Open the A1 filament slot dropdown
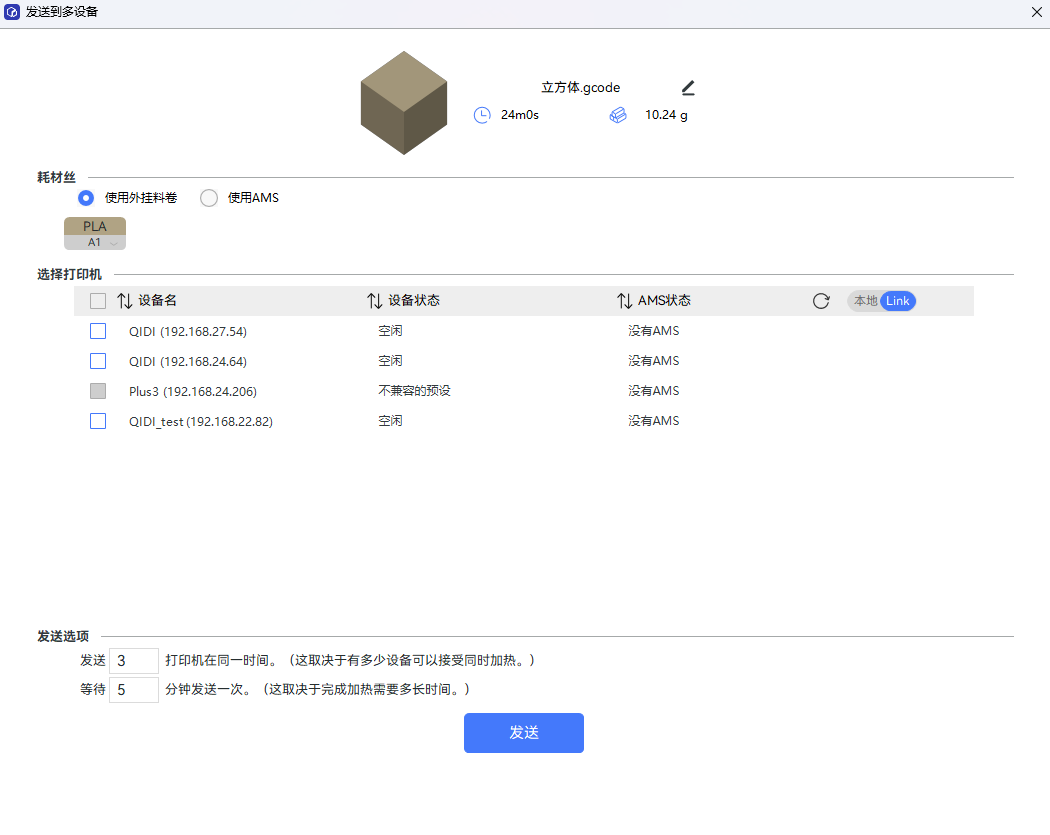Viewport: 1050px width, 835px height. click(x=96, y=243)
